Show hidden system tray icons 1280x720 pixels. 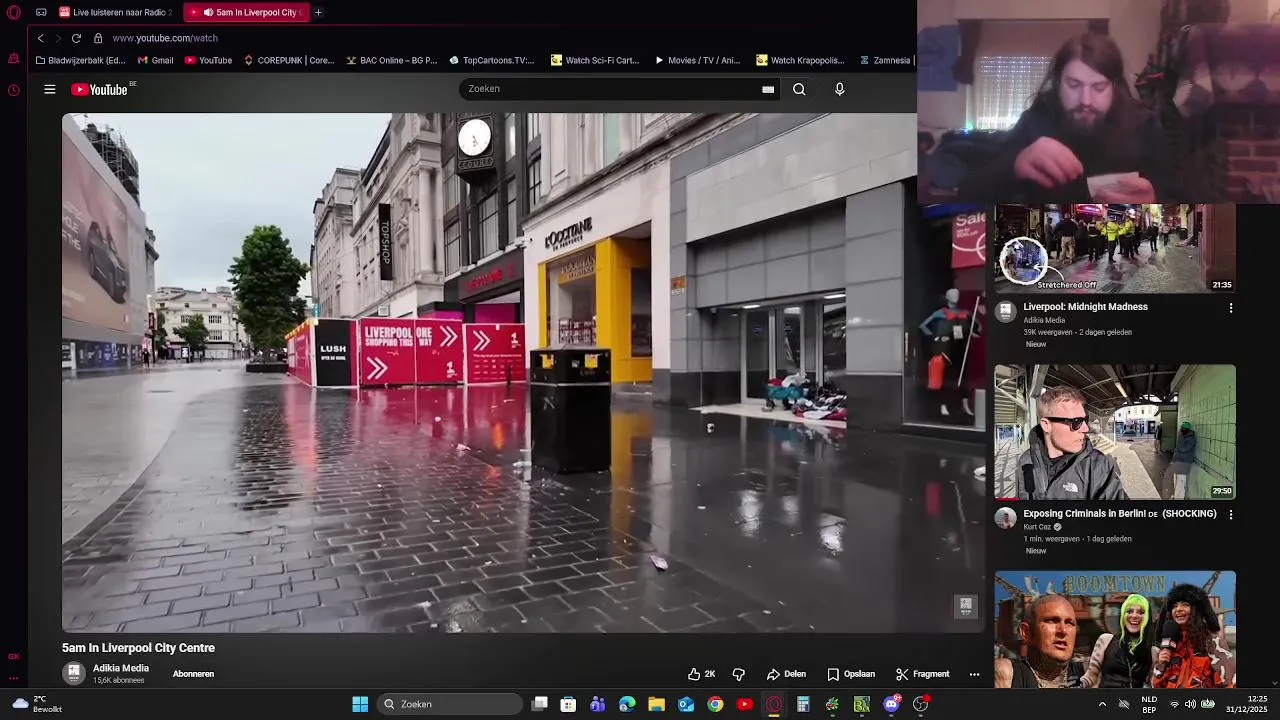click(1102, 704)
